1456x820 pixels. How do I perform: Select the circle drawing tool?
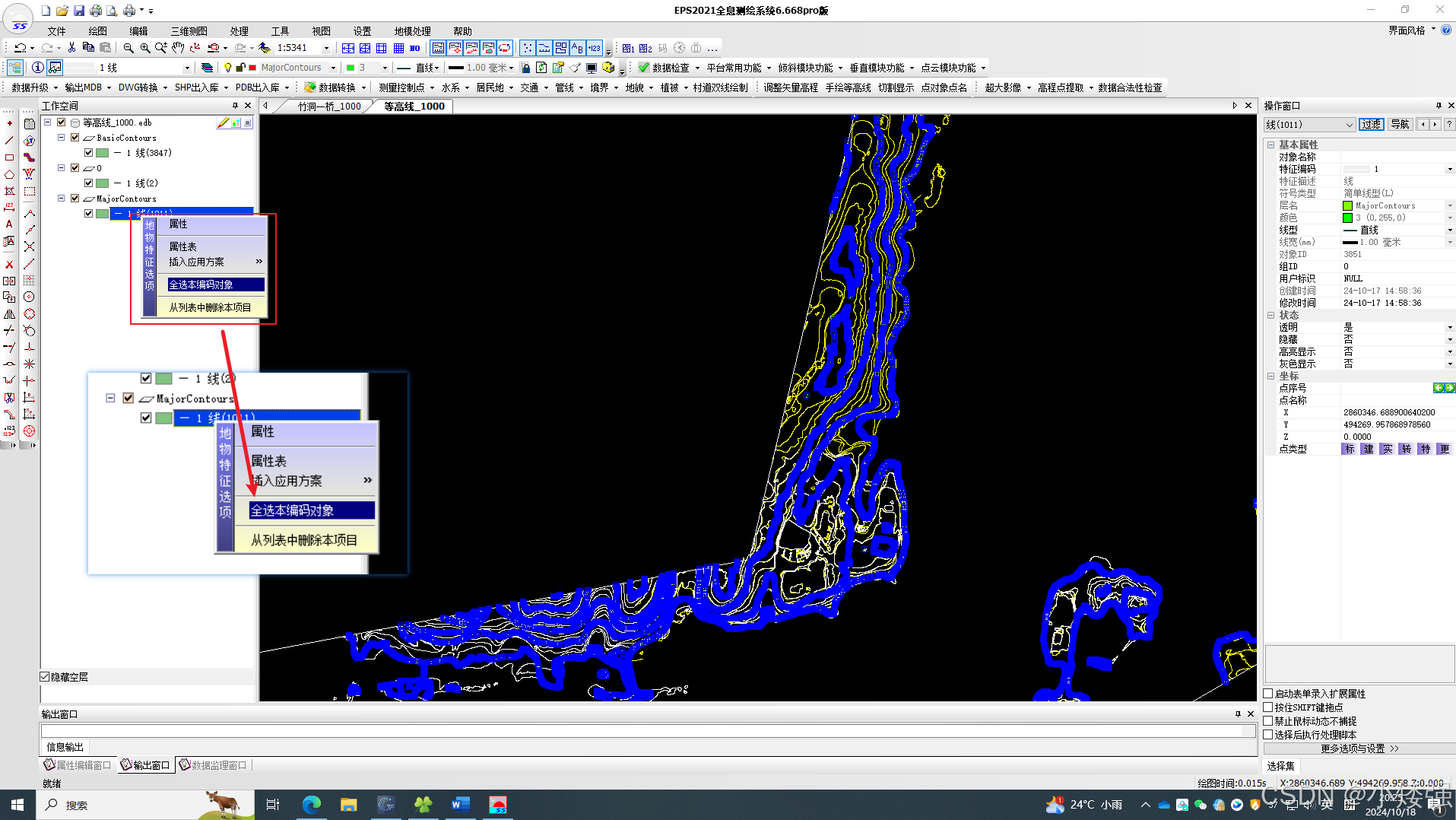[29, 297]
